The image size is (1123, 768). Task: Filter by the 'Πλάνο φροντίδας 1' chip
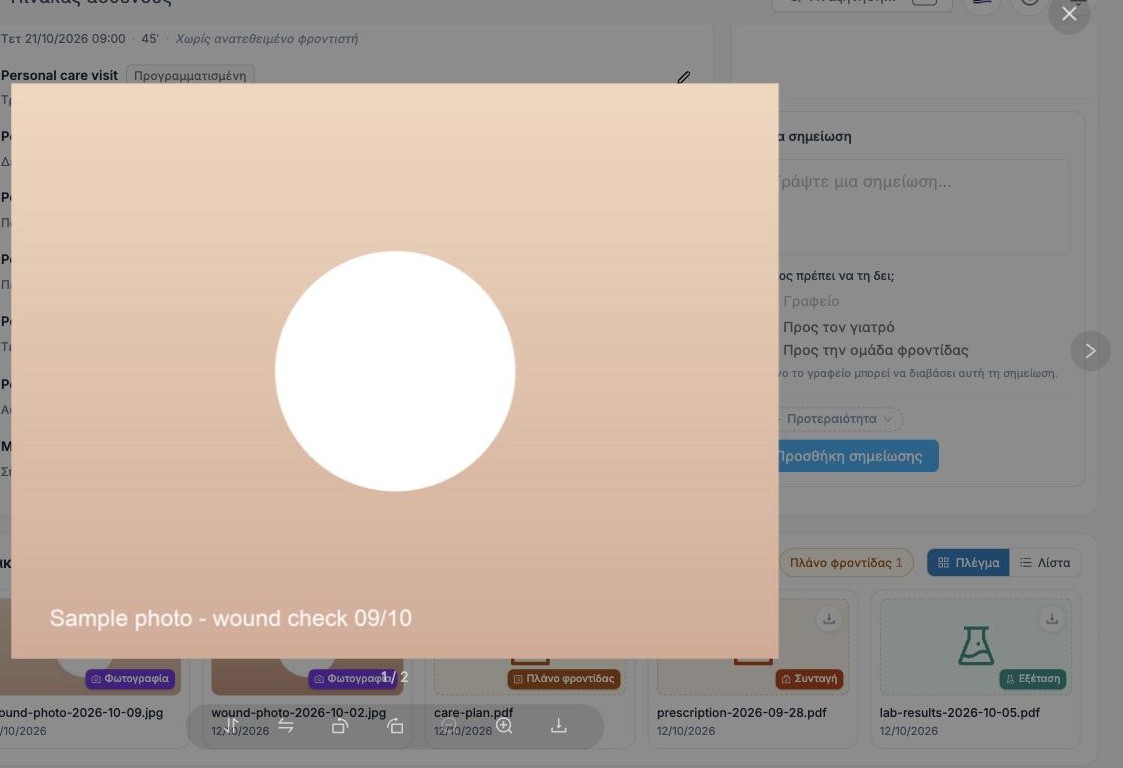[846, 562]
